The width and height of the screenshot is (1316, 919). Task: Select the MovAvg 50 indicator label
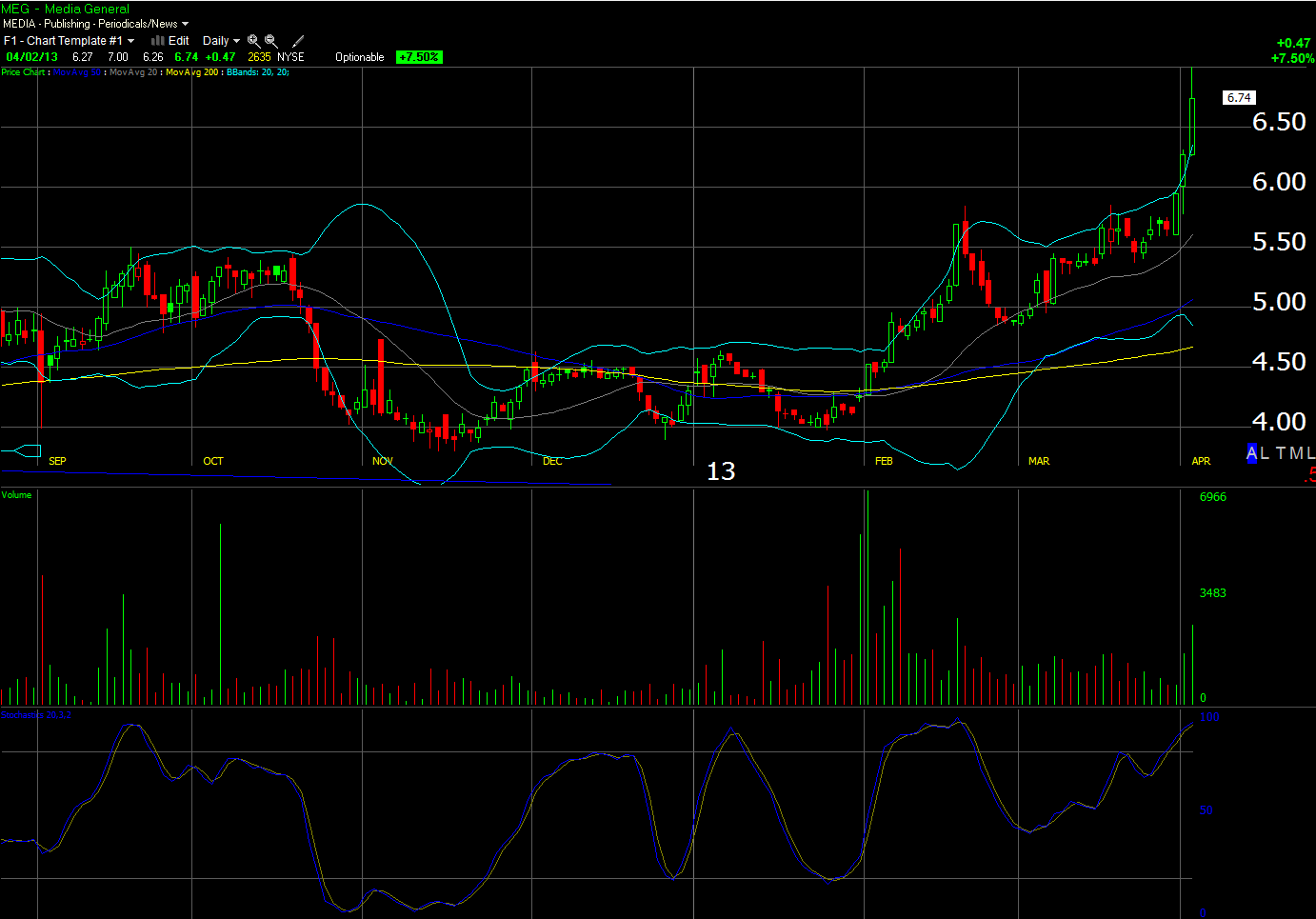click(77, 72)
